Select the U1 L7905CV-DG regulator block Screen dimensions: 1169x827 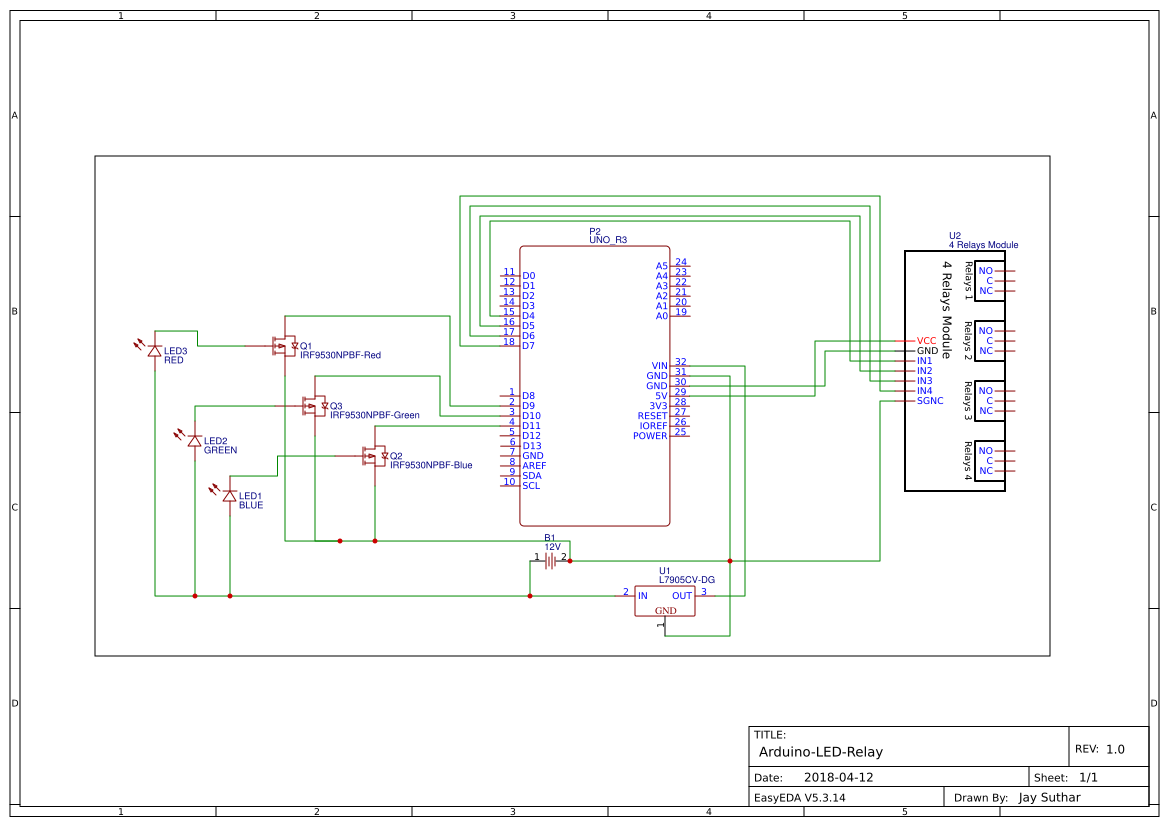[x=665, y=601]
